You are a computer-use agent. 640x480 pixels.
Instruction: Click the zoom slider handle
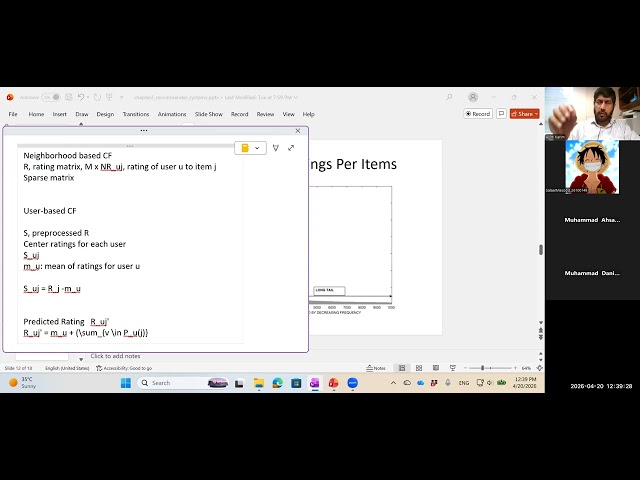[x=482, y=368]
